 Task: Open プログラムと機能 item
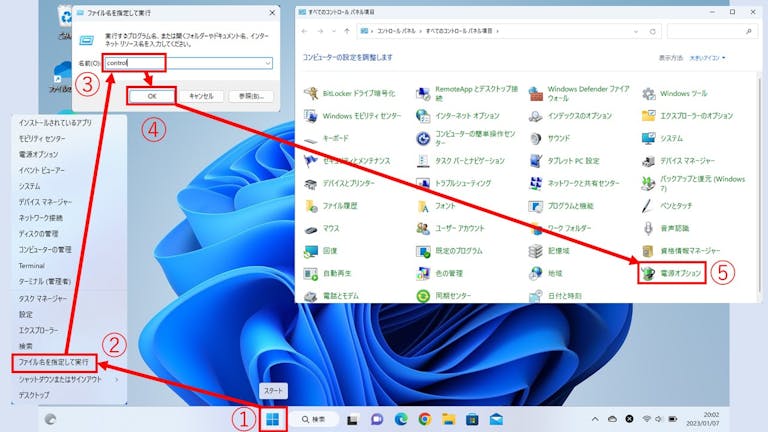click(x=561, y=206)
